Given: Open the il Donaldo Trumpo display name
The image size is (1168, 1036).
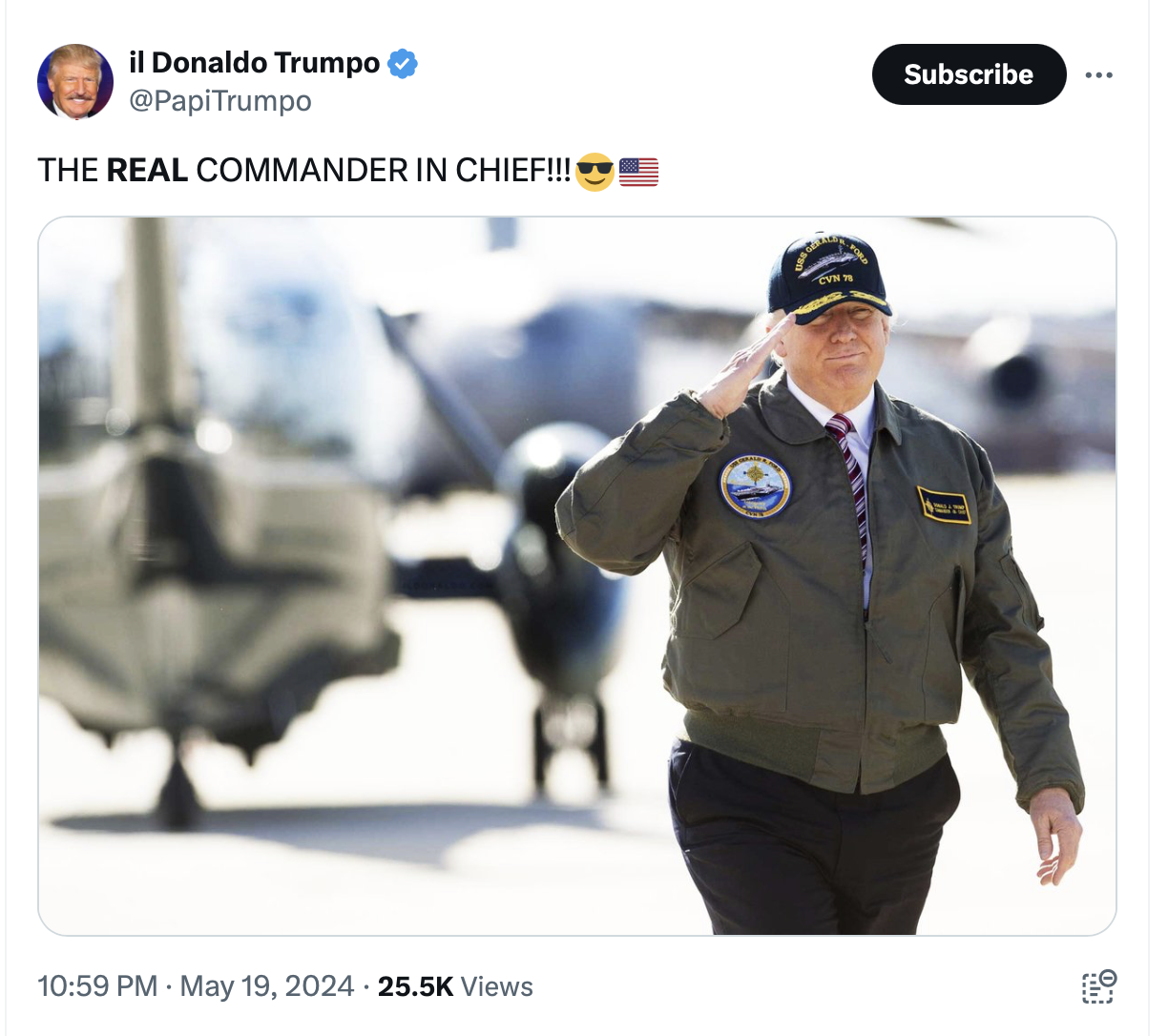Looking at the screenshot, I should (255, 63).
